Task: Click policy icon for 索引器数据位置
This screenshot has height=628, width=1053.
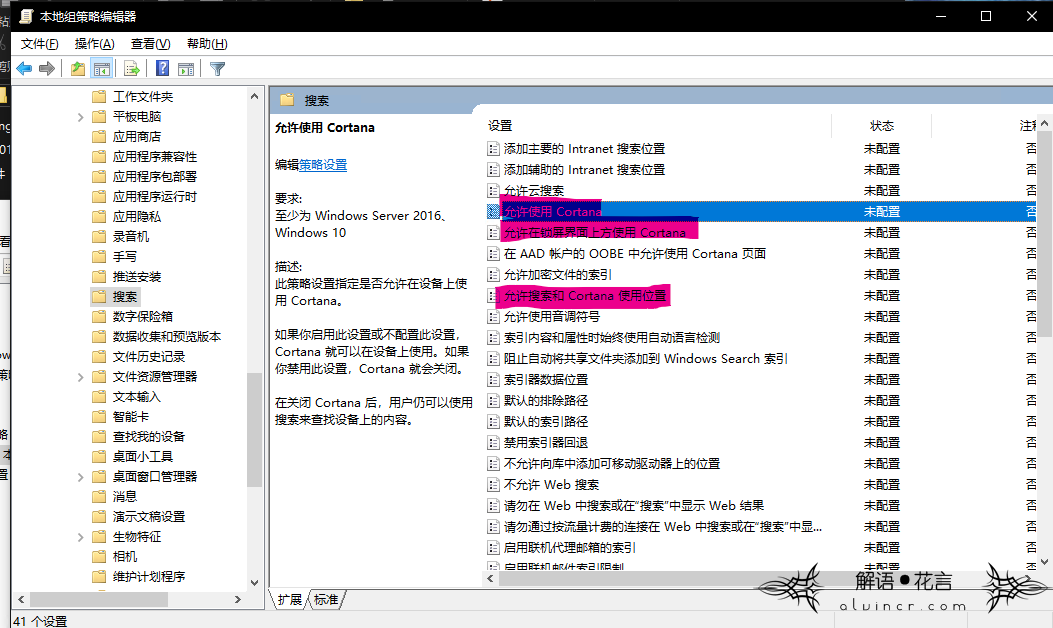Action: [494, 380]
